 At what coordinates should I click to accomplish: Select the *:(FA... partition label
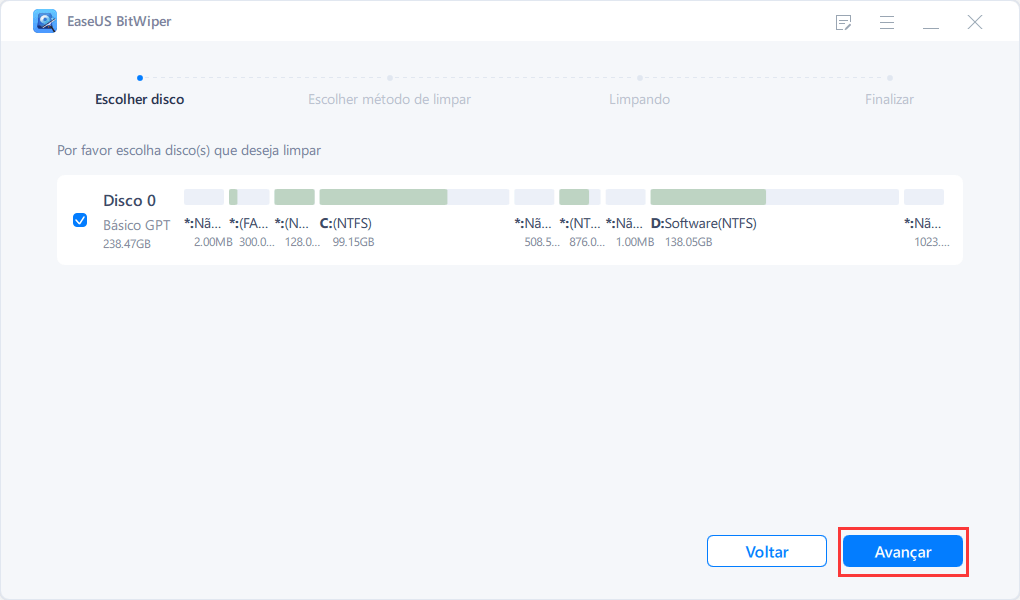coord(248,223)
